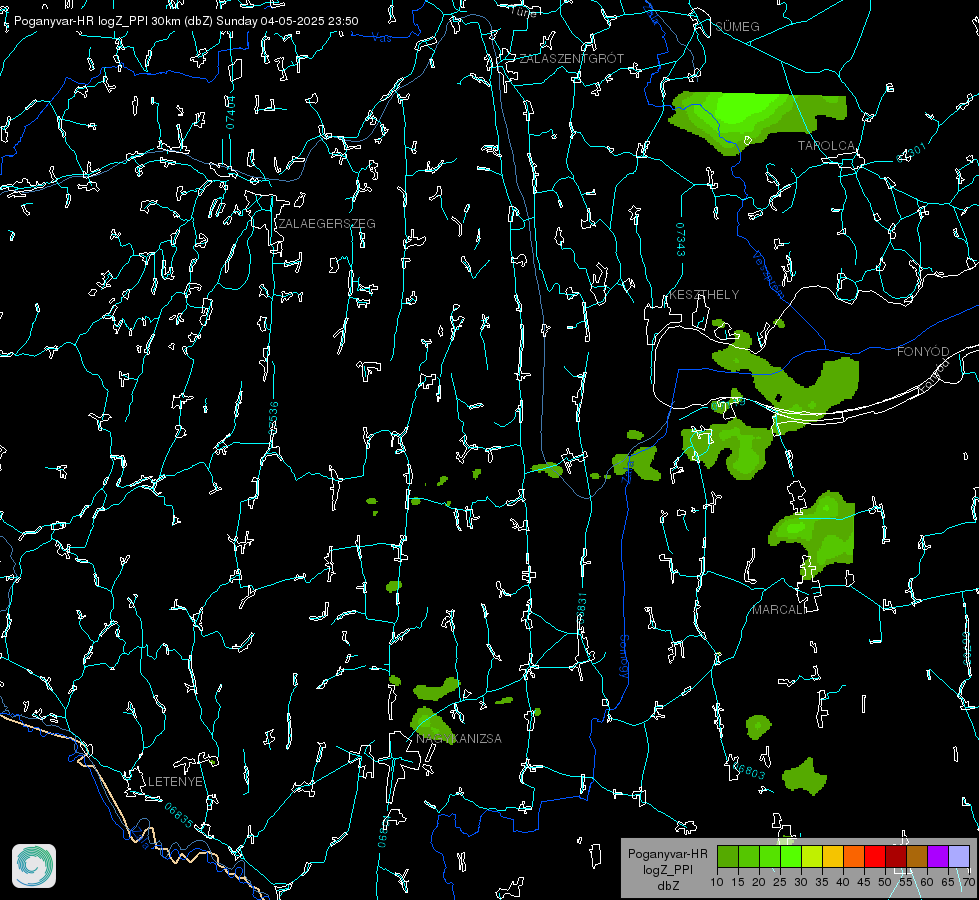
Task: Click the Somogy county border label
Action: pyautogui.click(x=623, y=656)
